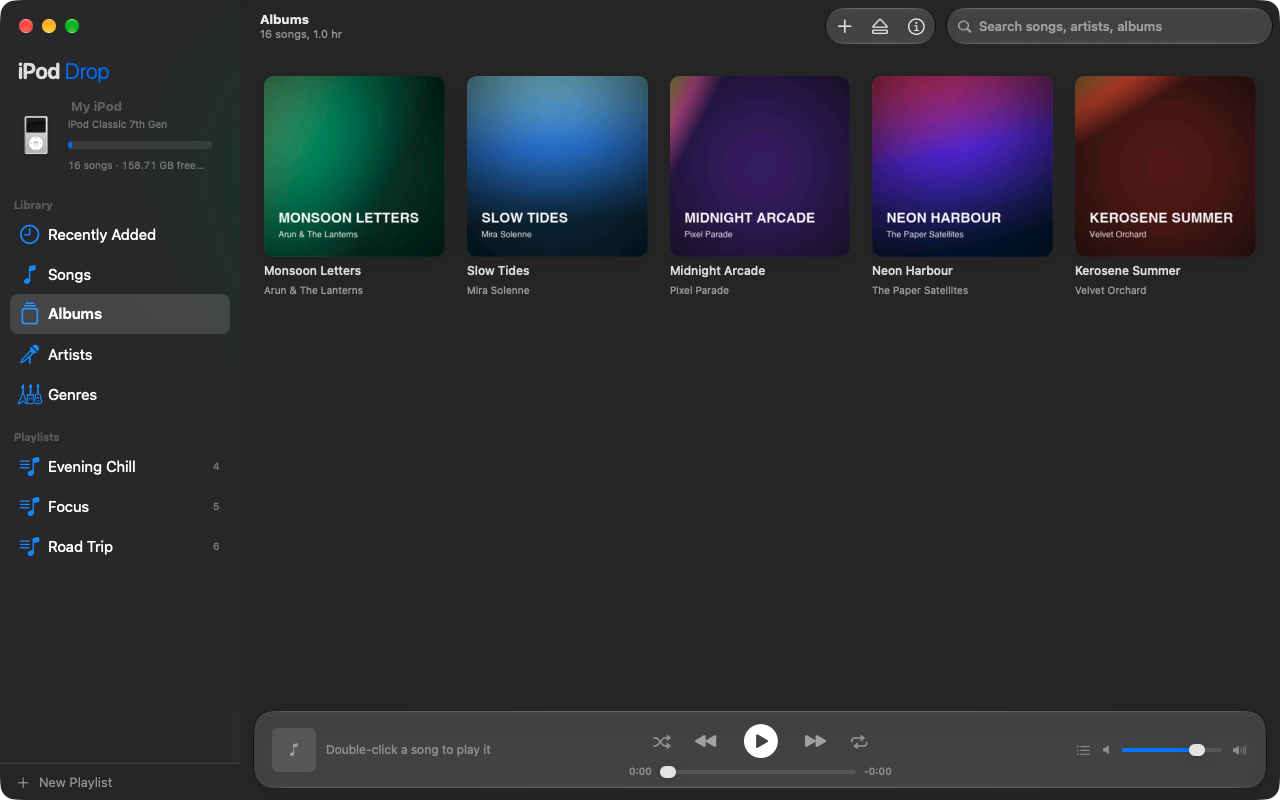The image size is (1280, 800).
Task: Click the iPod storage capacity bar
Action: (x=140, y=145)
